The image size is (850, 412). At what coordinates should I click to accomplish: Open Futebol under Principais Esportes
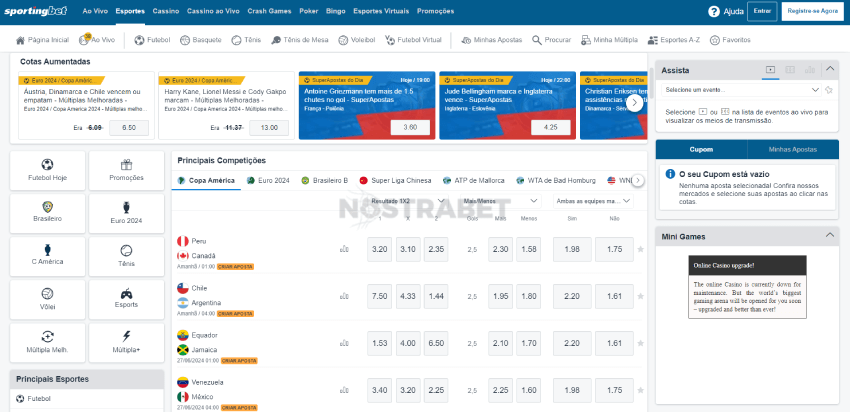point(87,398)
